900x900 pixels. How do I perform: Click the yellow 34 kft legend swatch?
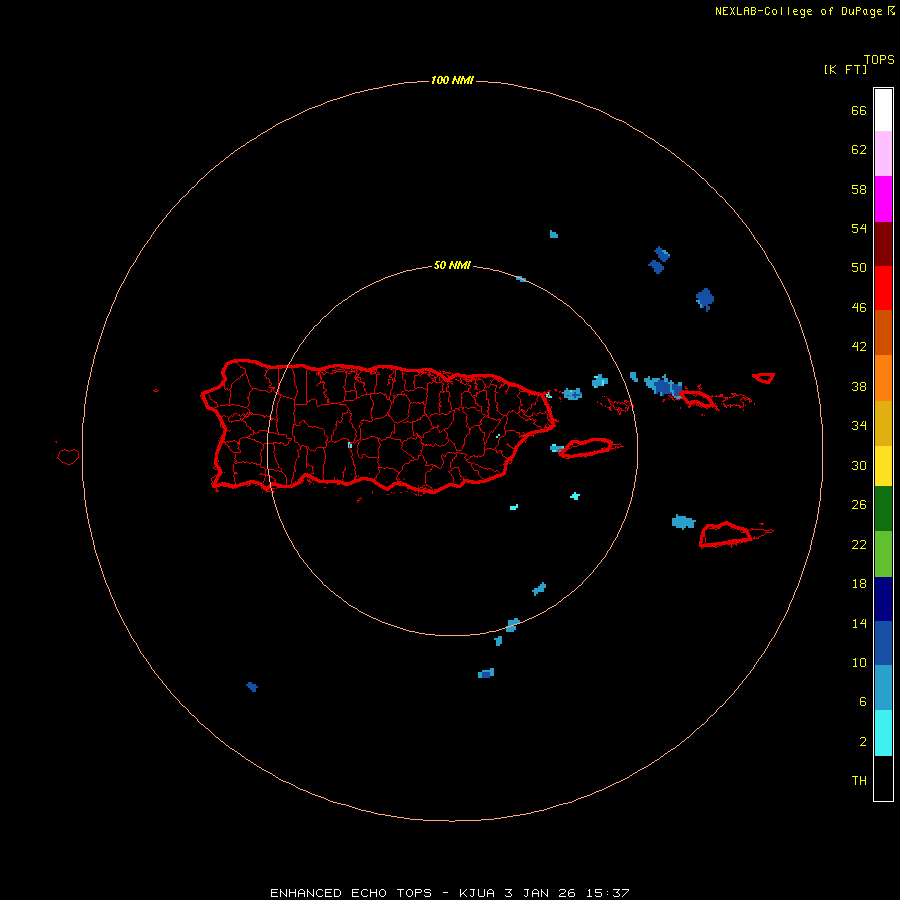883,466
